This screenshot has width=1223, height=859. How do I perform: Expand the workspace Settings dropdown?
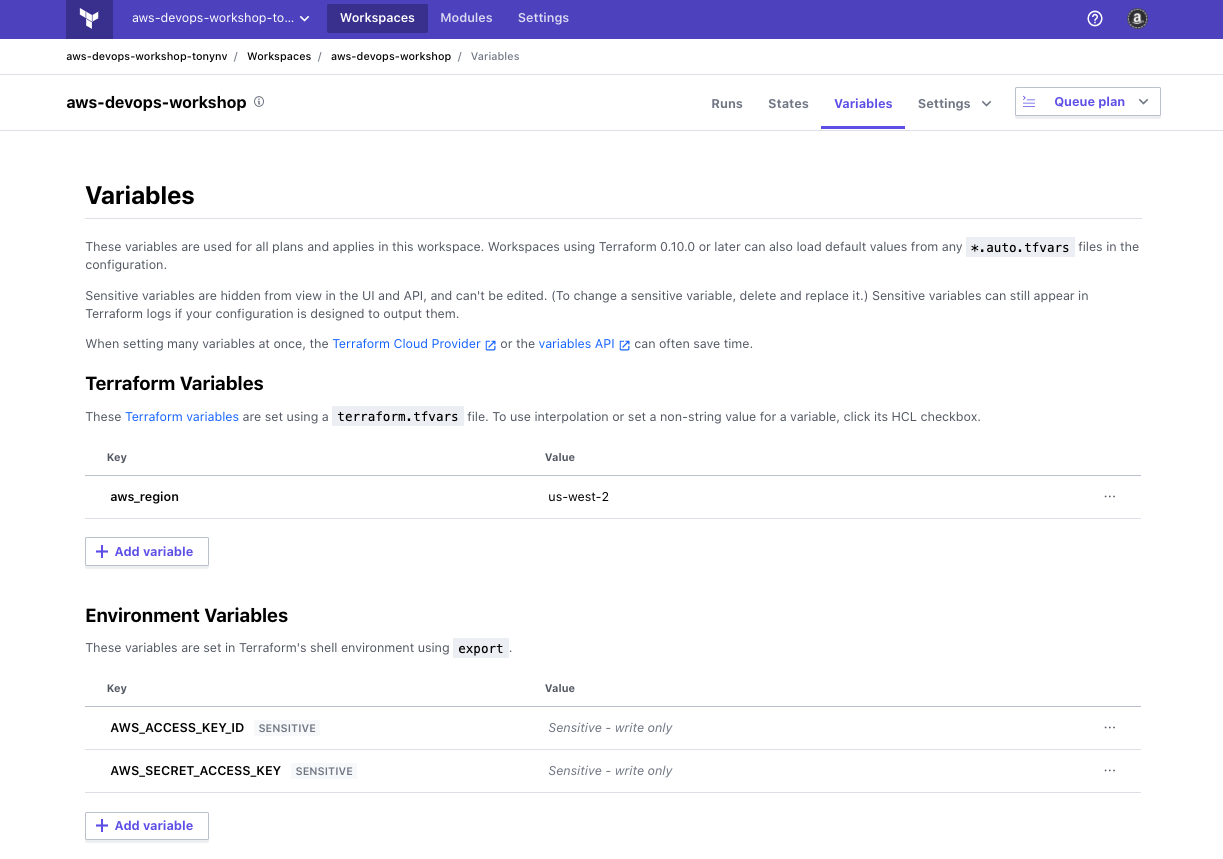(x=954, y=103)
